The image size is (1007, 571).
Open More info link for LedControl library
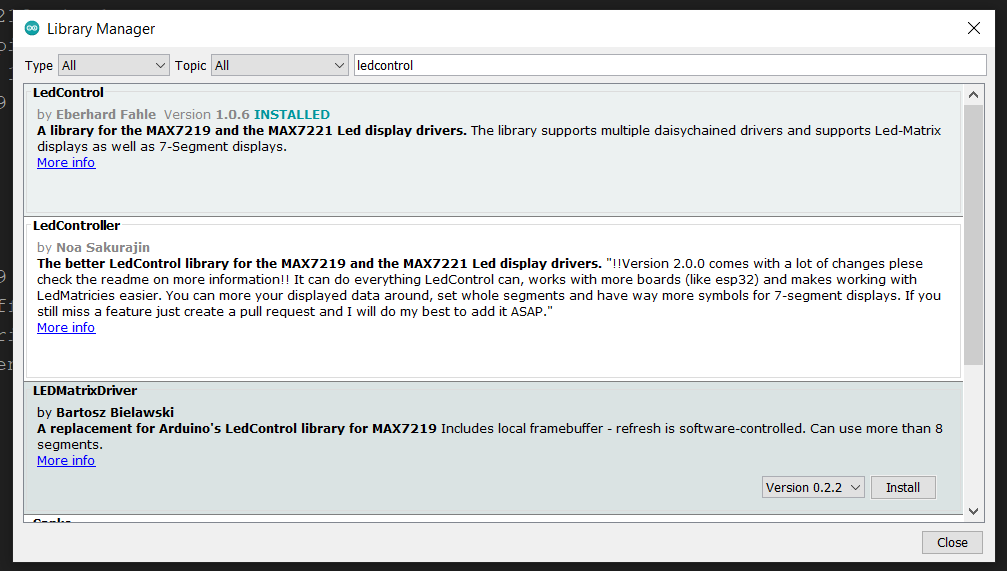pos(66,163)
